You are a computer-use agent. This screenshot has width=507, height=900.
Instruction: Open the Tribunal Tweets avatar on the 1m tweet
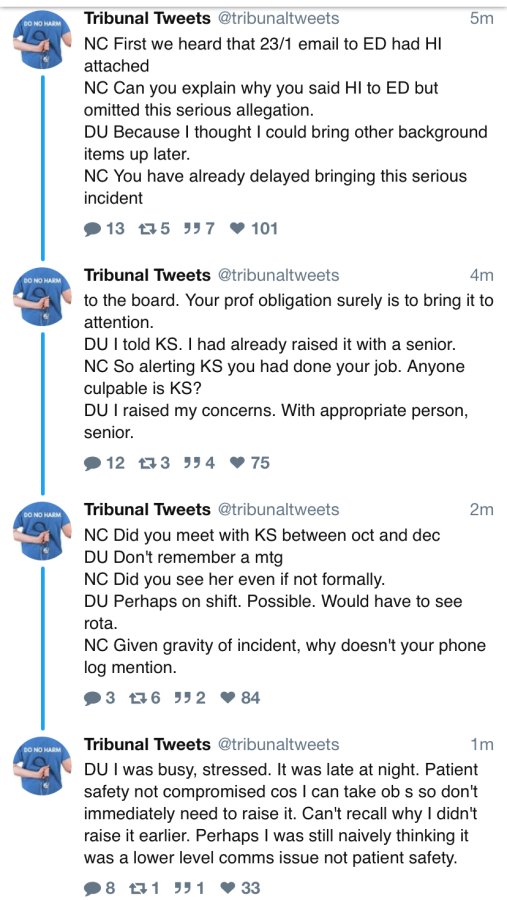coord(43,766)
